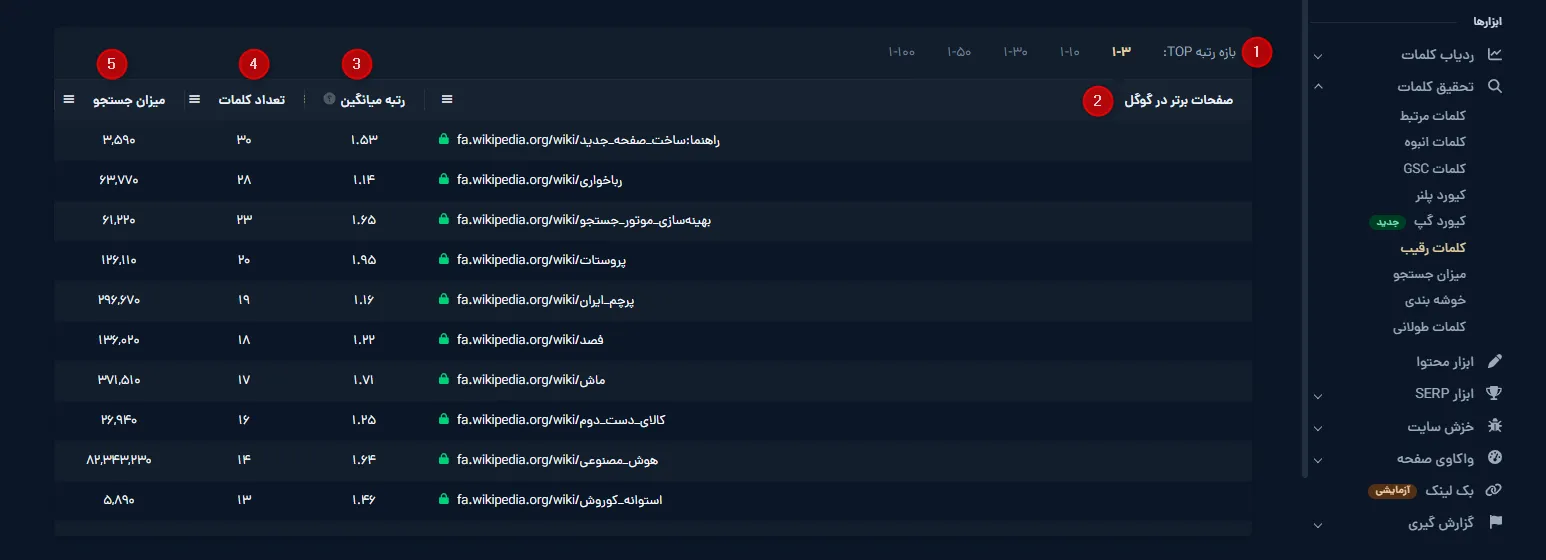The width and height of the screenshot is (1546, 560).
Task: Open کیورد گپ in the sidebar
Action: pos(1440,221)
